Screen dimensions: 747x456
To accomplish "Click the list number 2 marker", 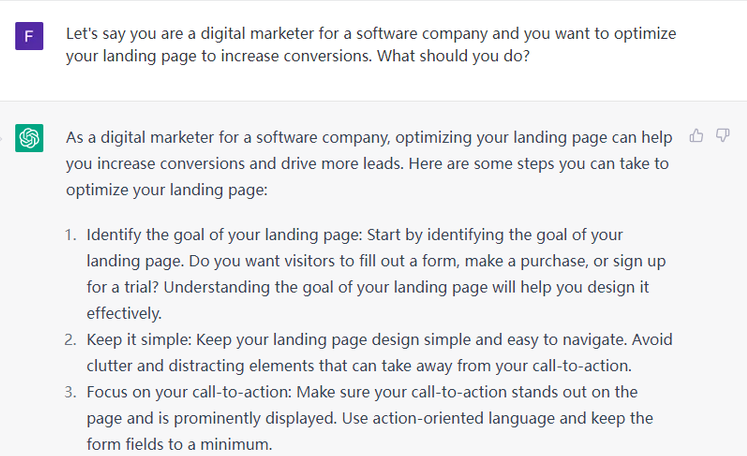I will point(70,339).
